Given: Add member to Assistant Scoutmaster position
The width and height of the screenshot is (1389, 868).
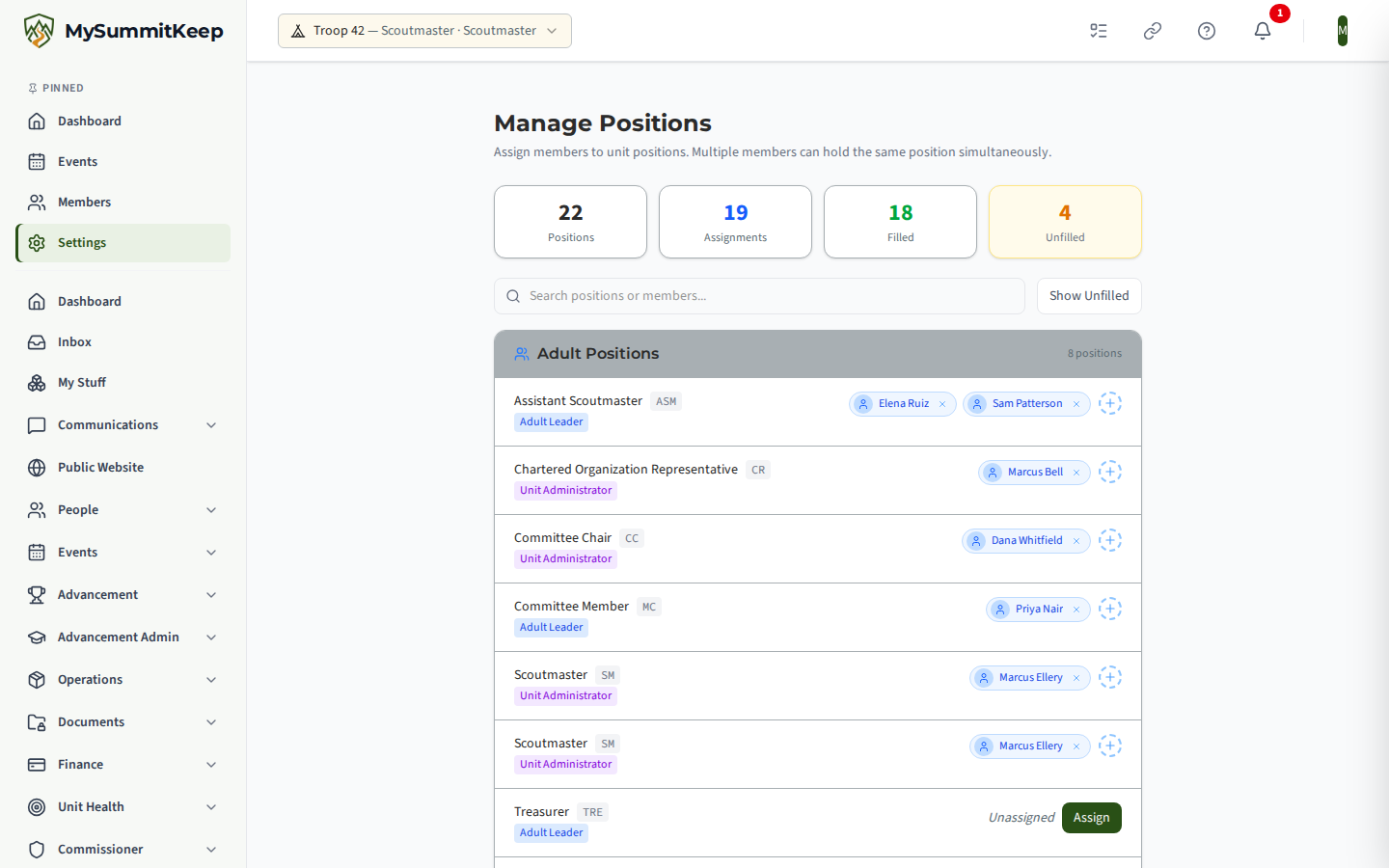Looking at the screenshot, I should click(x=1110, y=403).
